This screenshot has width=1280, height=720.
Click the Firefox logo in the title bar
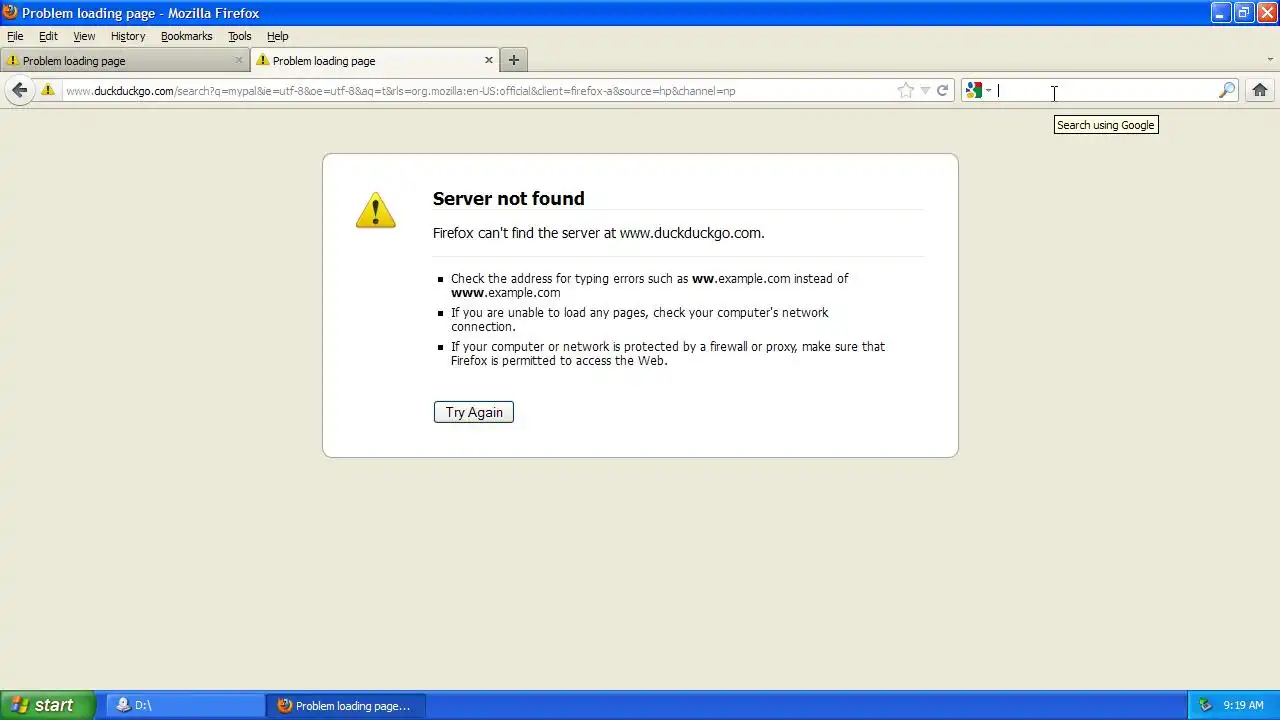click(x=10, y=12)
